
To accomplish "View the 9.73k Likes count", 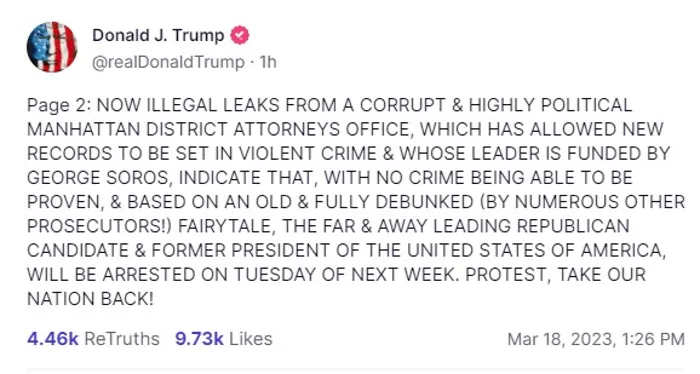I will (199, 339).
